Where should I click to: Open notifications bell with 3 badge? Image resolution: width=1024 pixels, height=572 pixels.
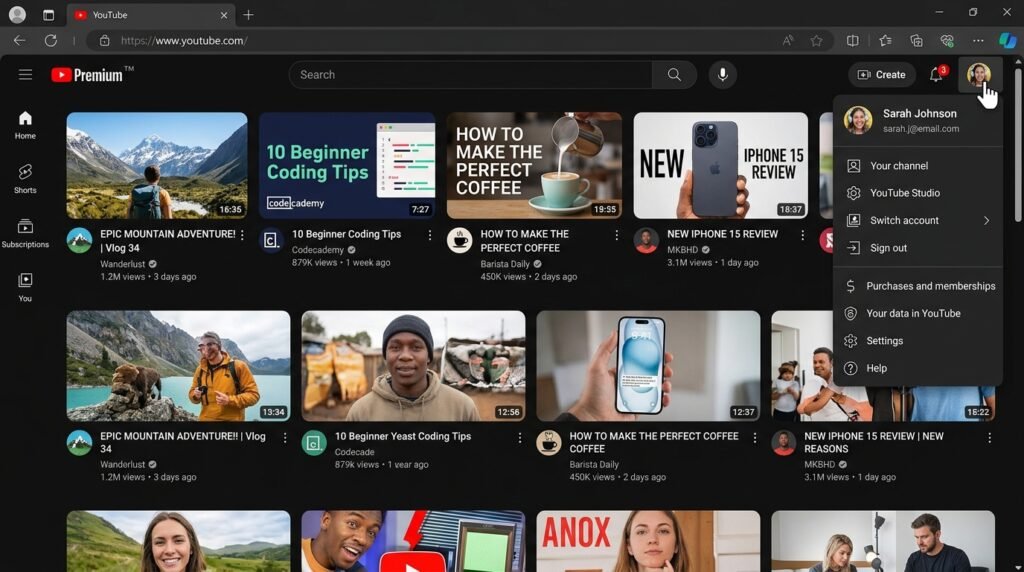tap(936, 74)
